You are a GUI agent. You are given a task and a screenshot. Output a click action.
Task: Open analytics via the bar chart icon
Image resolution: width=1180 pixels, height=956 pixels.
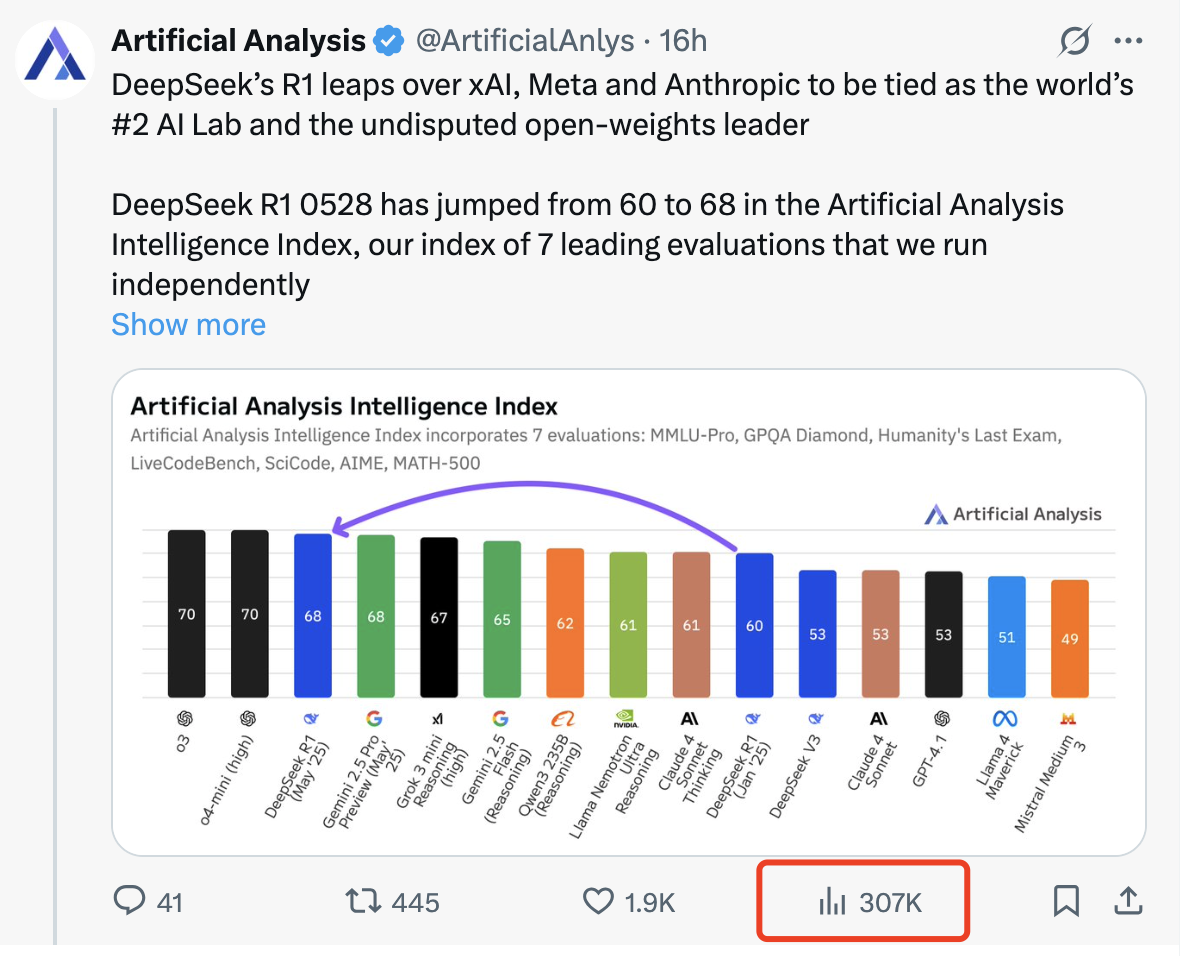(x=833, y=901)
